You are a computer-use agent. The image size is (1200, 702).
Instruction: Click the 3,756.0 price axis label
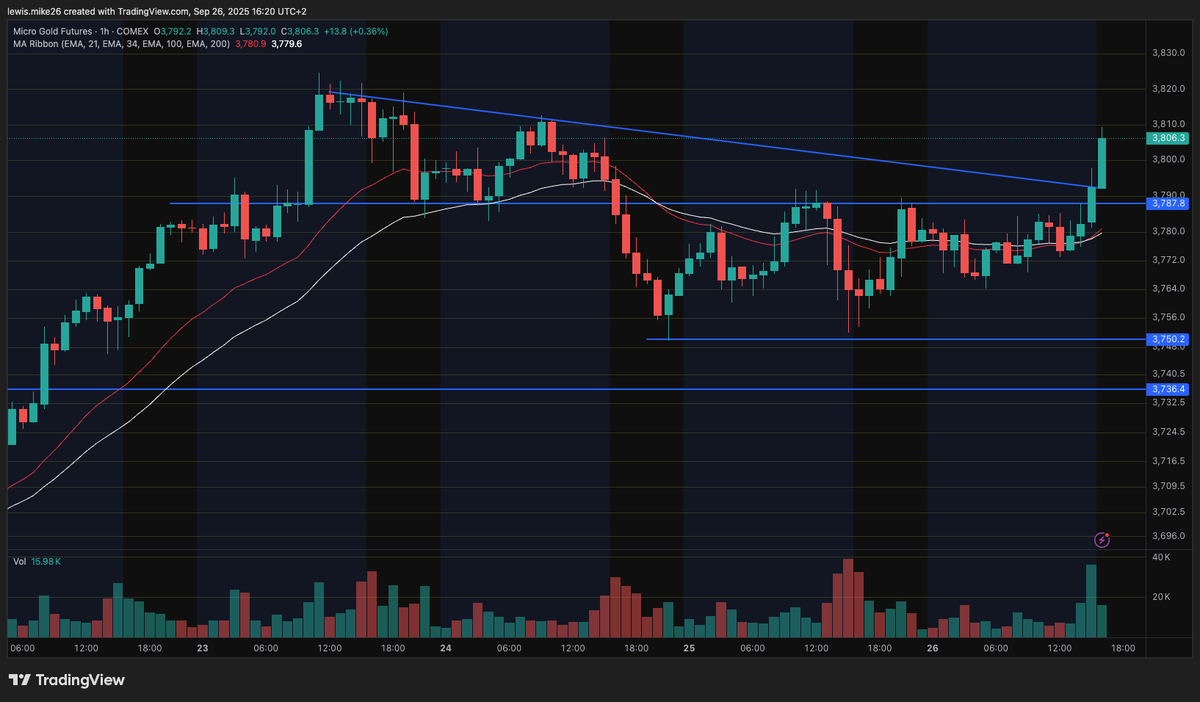coord(1168,318)
